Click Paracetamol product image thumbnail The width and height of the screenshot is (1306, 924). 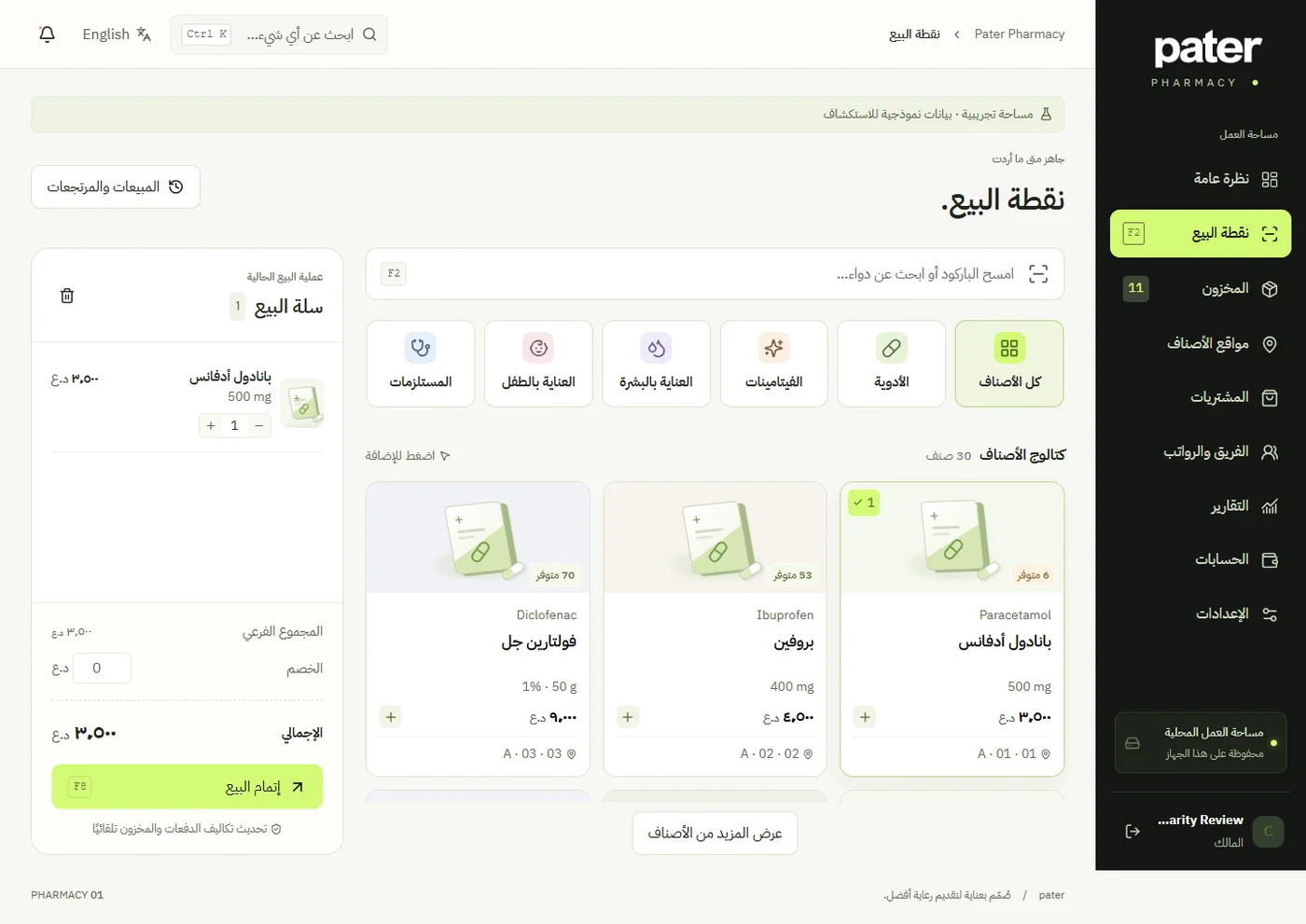click(x=952, y=537)
